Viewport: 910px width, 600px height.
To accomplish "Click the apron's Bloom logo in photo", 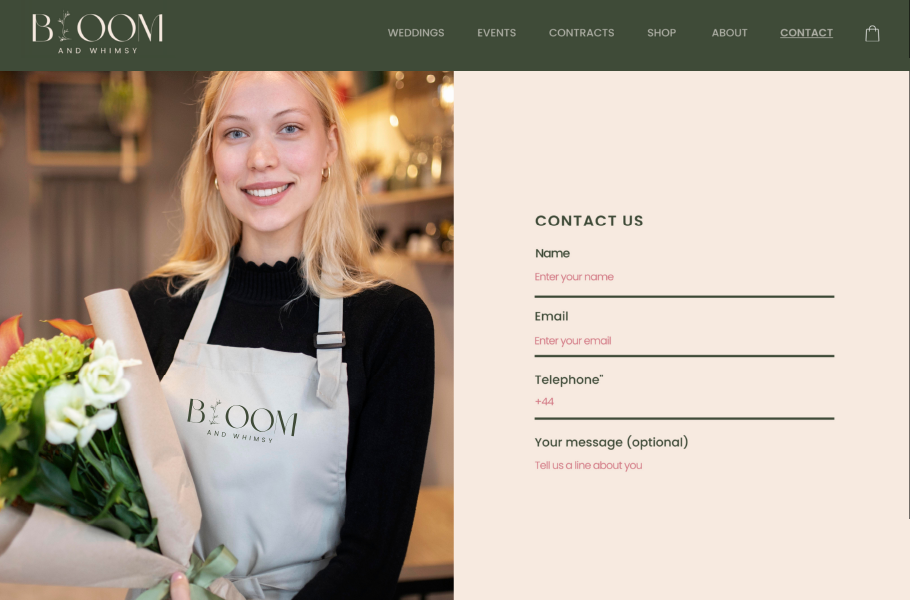I will click(x=241, y=420).
